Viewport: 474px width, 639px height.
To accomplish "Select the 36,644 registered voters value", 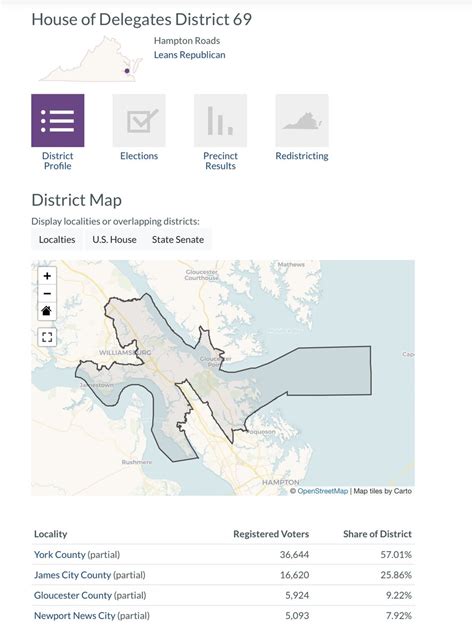I will click(x=294, y=555).
